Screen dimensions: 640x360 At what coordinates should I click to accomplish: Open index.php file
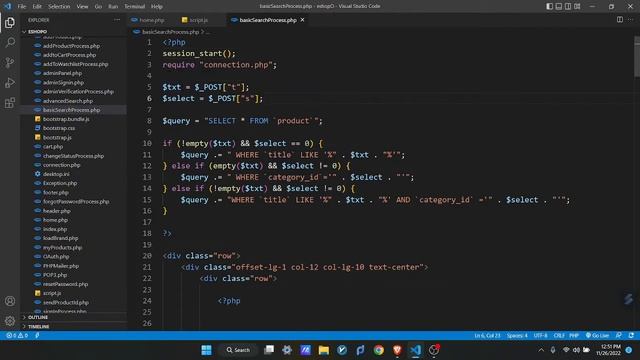click(x=55, y=229)
